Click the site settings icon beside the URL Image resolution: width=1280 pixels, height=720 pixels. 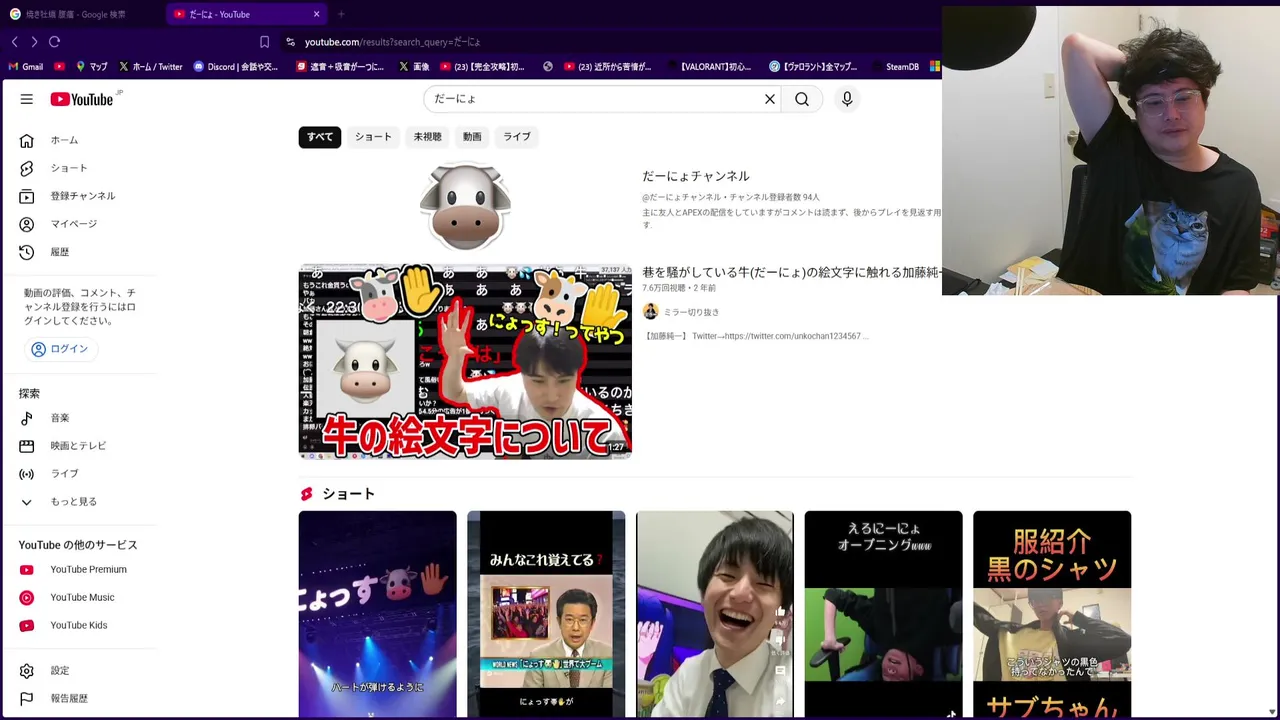coord(290,42)
